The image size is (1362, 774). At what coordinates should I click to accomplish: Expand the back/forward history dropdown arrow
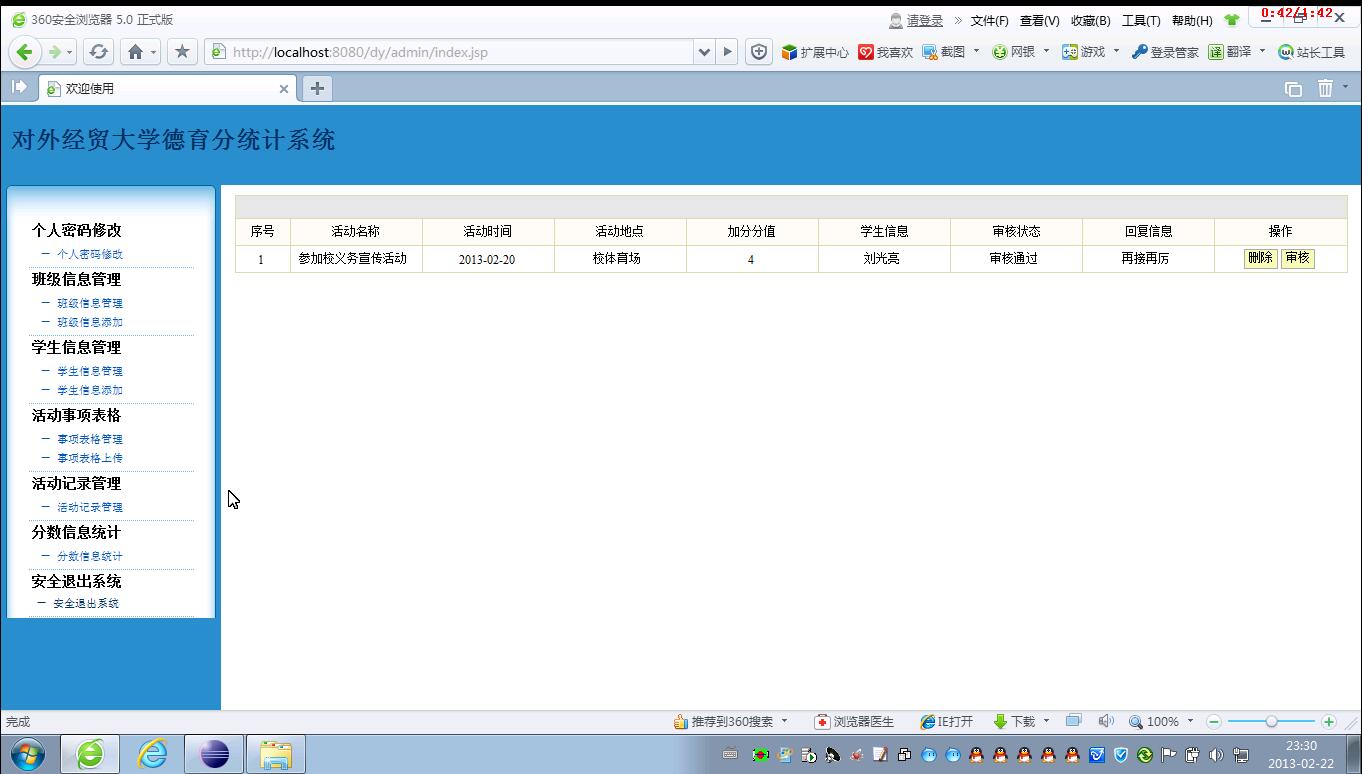(x=69, y=52)
